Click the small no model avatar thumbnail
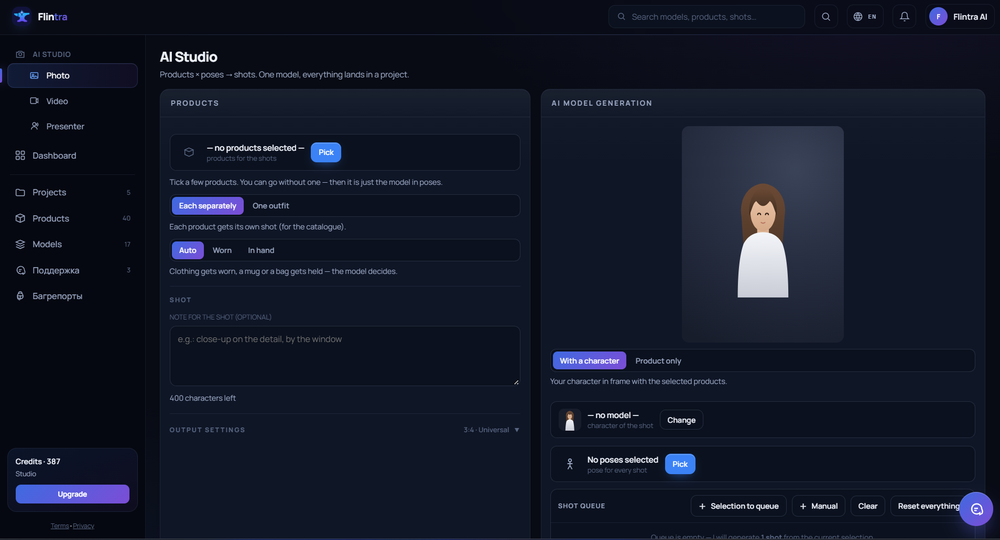The width and height of the screenshot is (1000, 540). point(570,420)
